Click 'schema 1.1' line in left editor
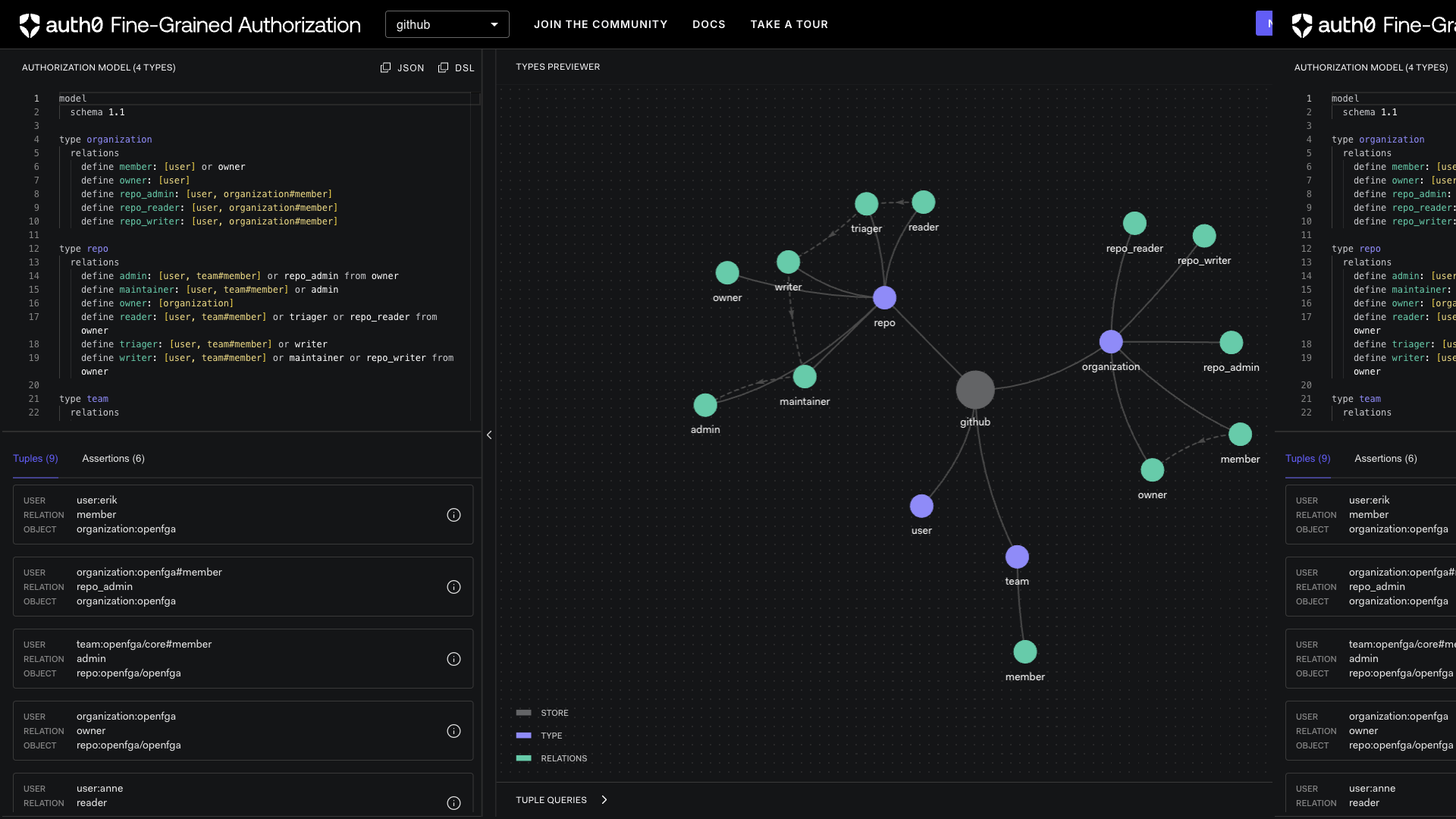 [98, 112]
